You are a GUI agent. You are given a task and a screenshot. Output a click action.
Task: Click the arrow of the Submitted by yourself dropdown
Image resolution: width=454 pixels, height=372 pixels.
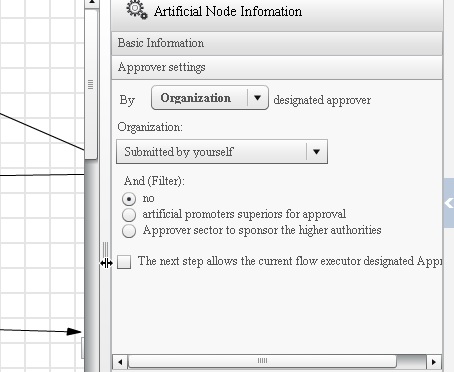316,152
